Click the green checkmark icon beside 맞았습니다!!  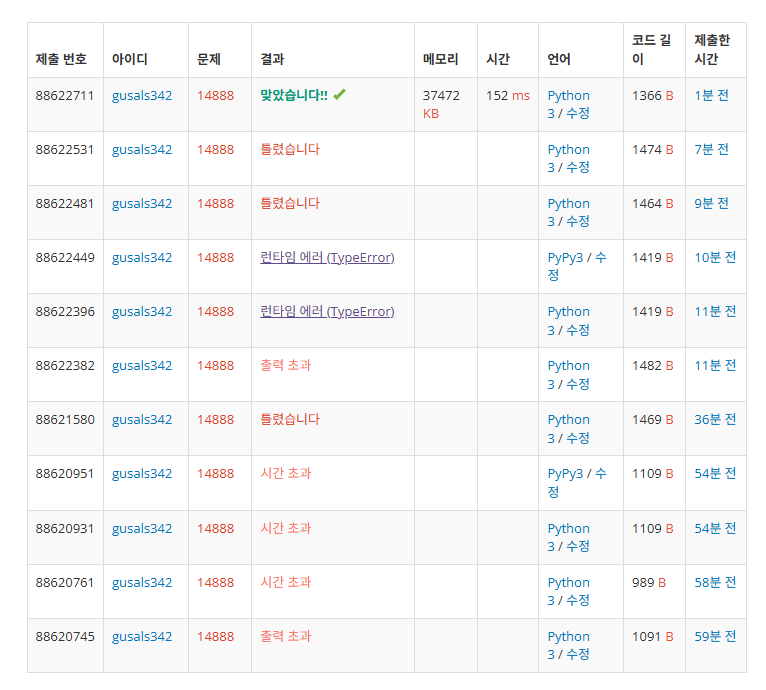point(340,94)
